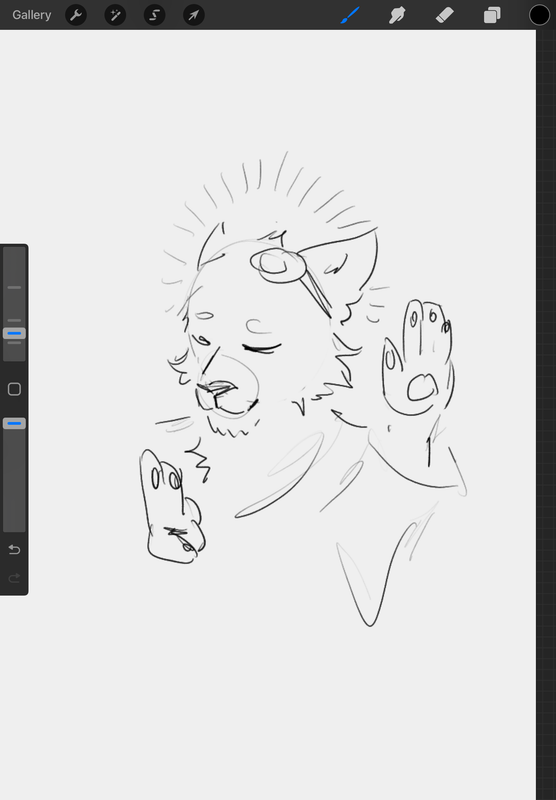Redo the last undone stroke

click(14, 578)
